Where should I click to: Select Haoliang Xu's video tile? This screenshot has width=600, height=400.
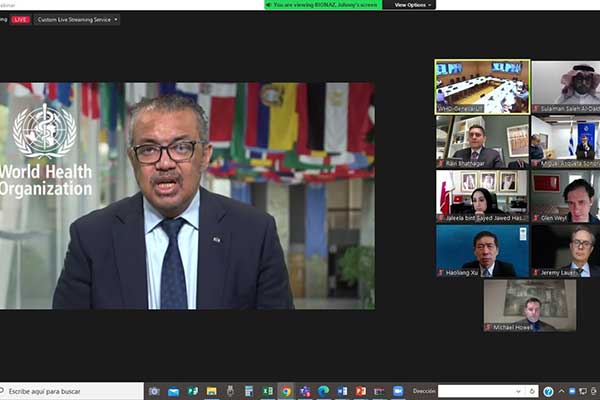pyautogui.click(x=482, y=251)
